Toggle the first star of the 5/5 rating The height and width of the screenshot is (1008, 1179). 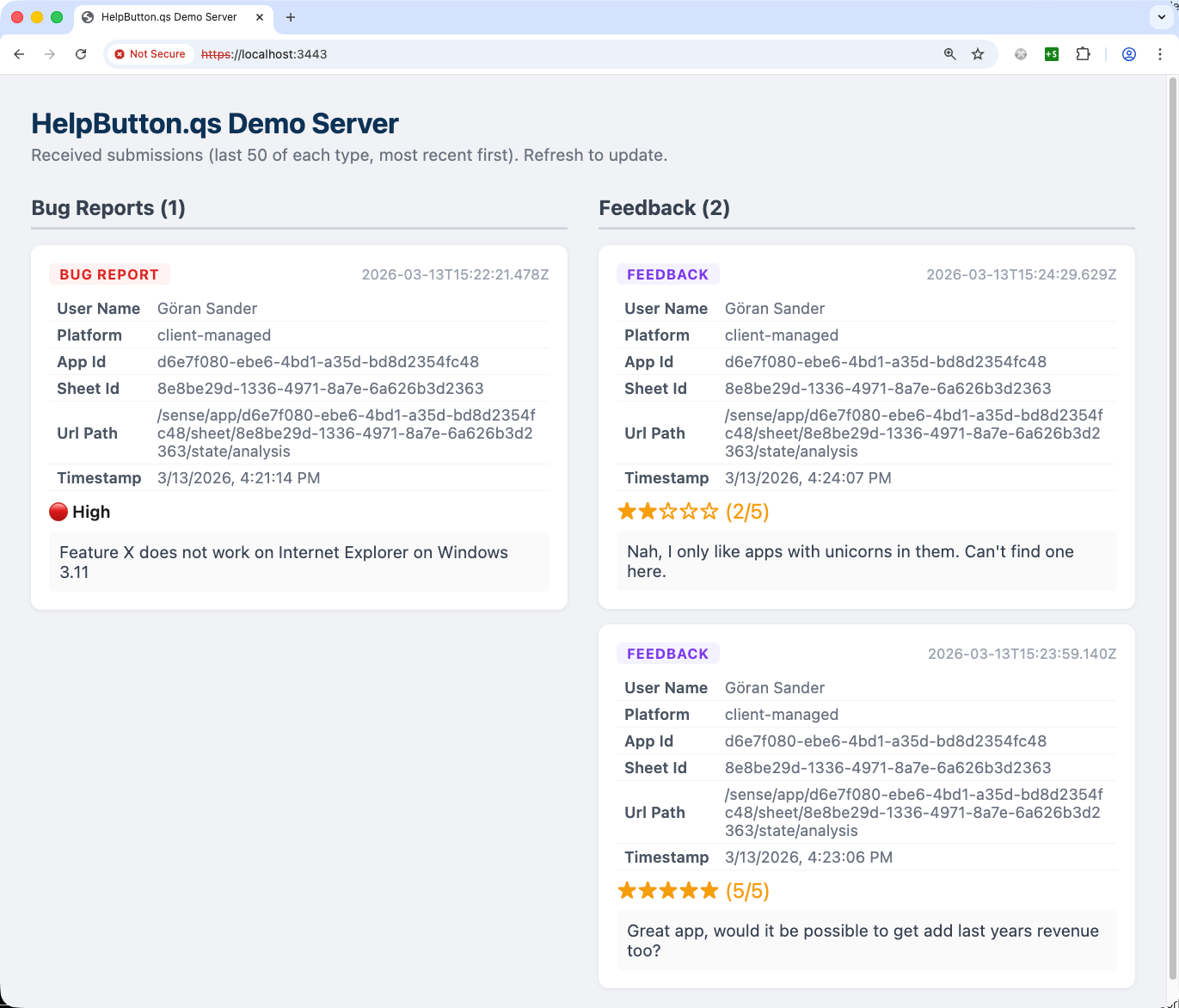tap(625, 890)
